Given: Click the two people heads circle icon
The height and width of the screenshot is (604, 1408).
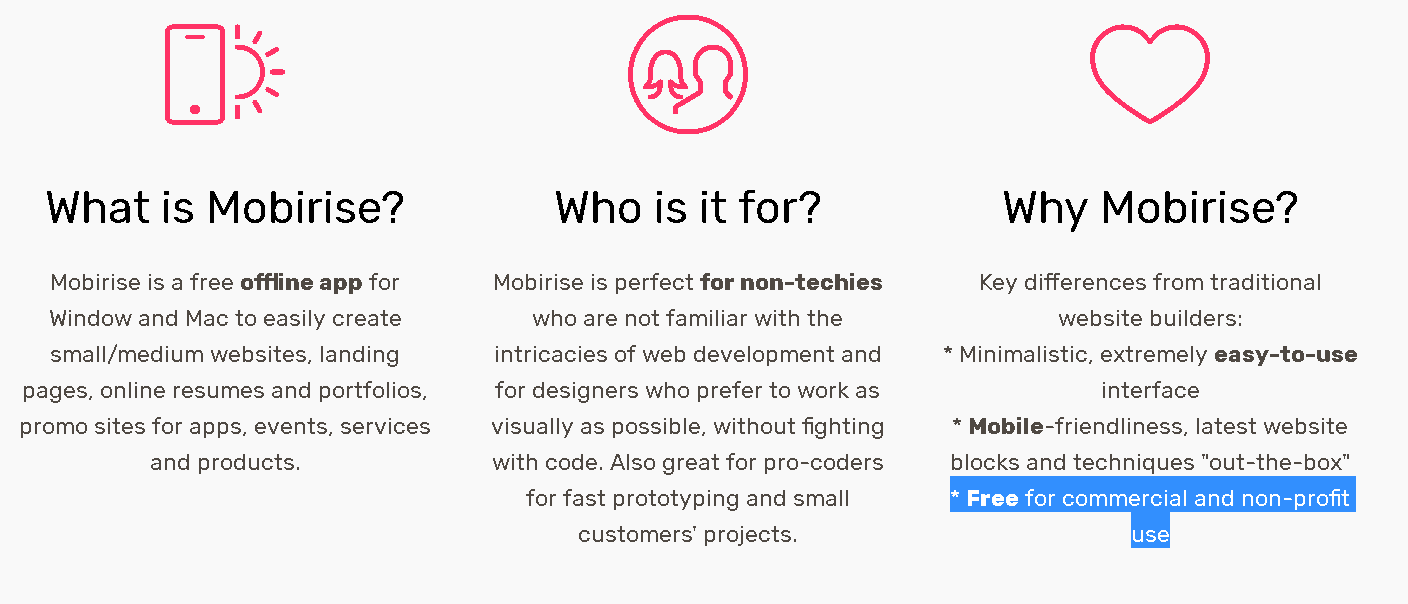Looking at the screenshot, I should [x=688, y=74].
